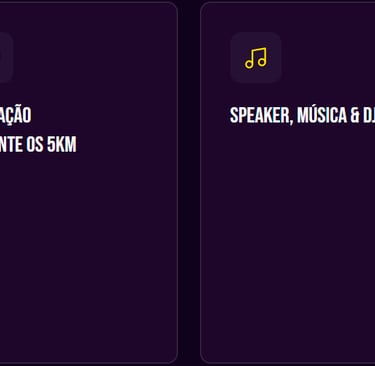Click the left border of the Speaker card
This screenshot has height=366, width=375.
coord(201,183)
